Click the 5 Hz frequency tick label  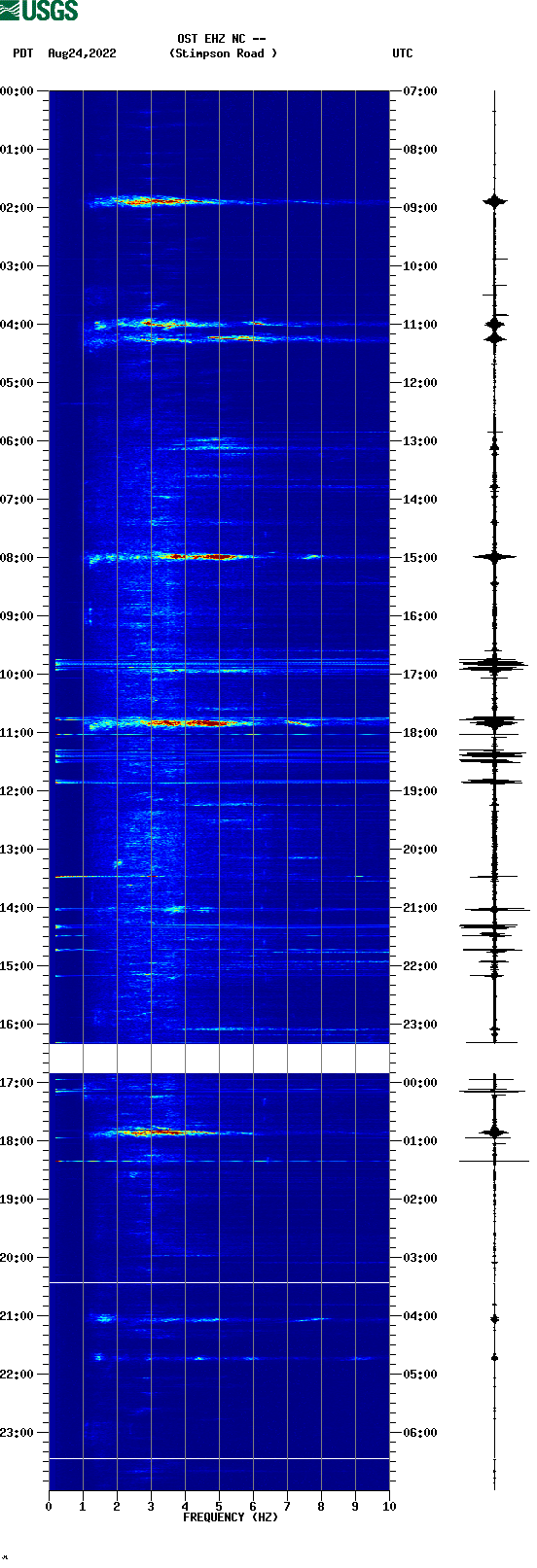point(219,1507)
